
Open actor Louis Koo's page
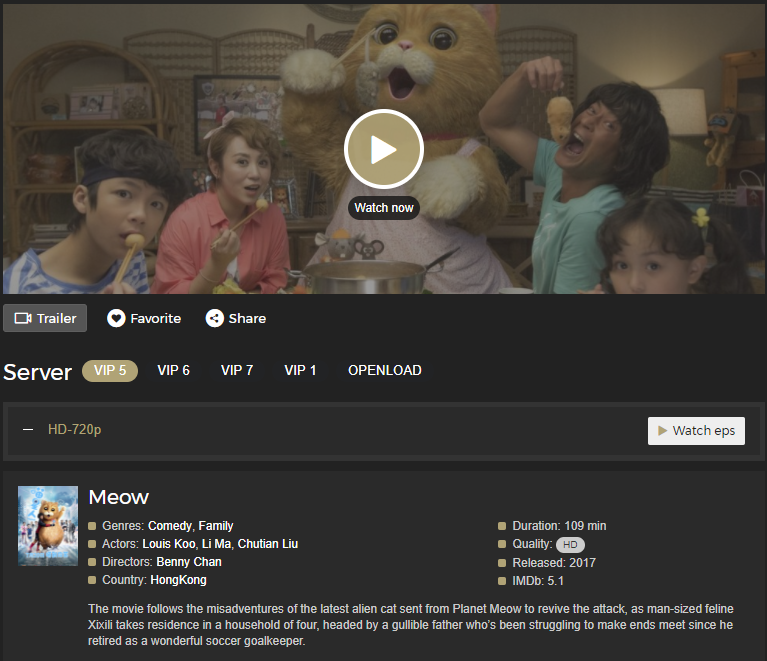pyautogui.click(x=169, y=544)
